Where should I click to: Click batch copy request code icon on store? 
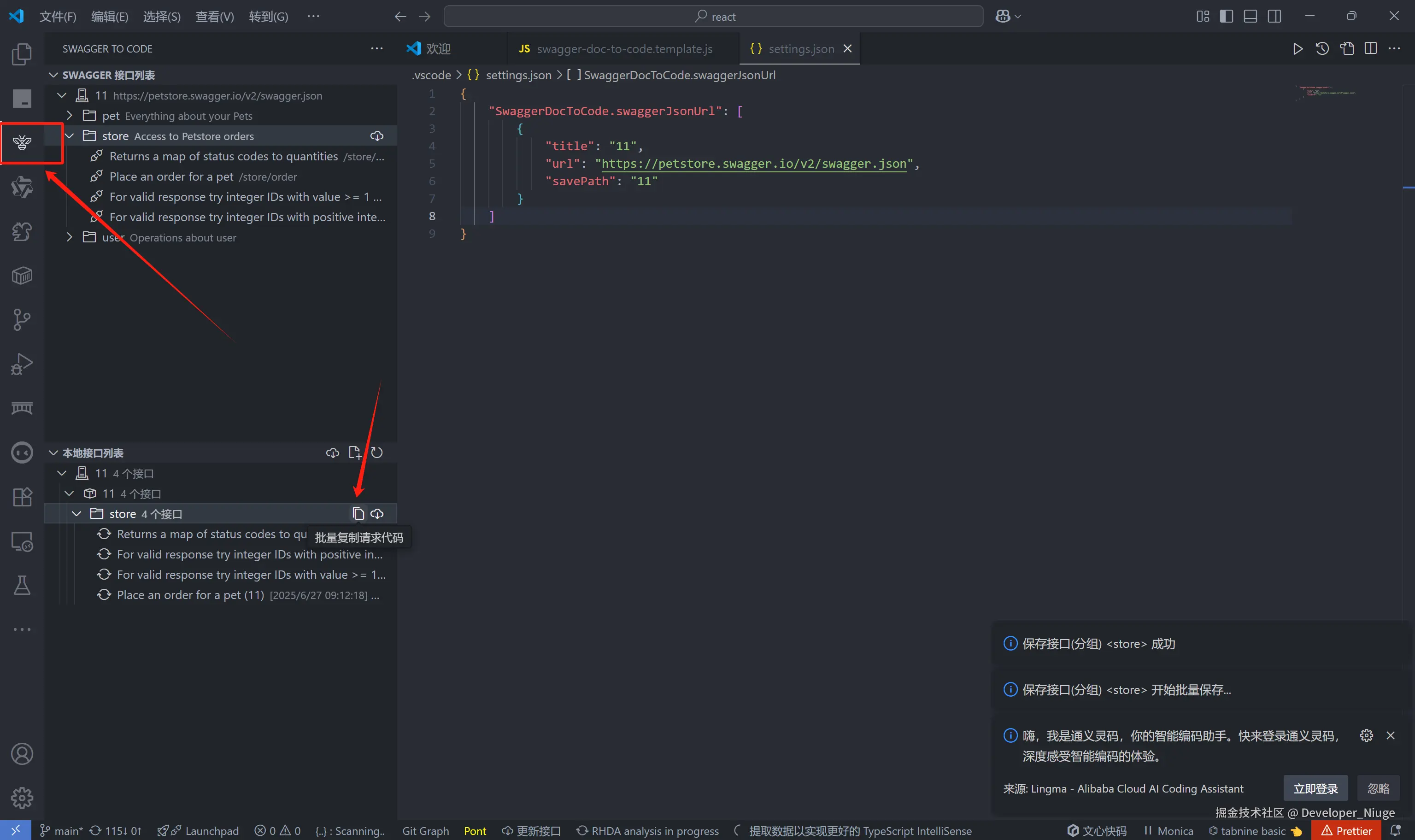pyautogui.click(x=358, y=514)
